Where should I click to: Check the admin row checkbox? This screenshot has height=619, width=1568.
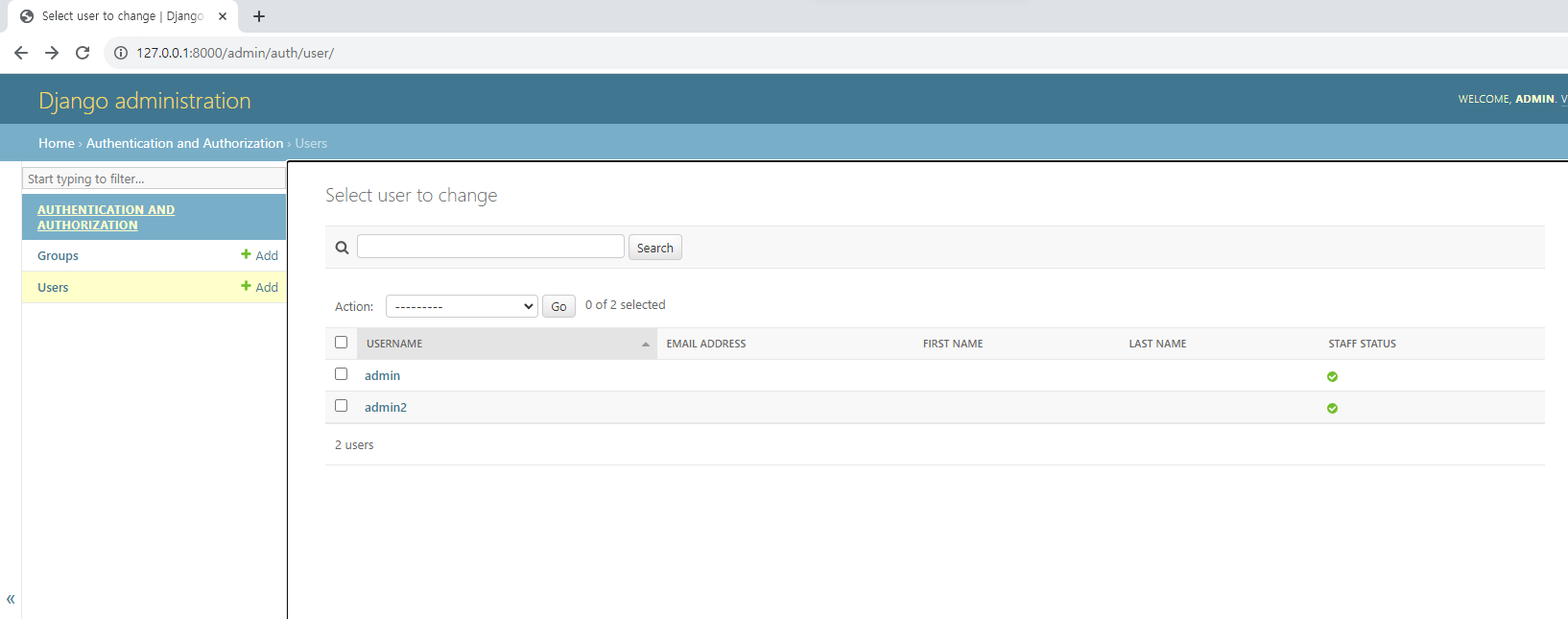(341, 374)
